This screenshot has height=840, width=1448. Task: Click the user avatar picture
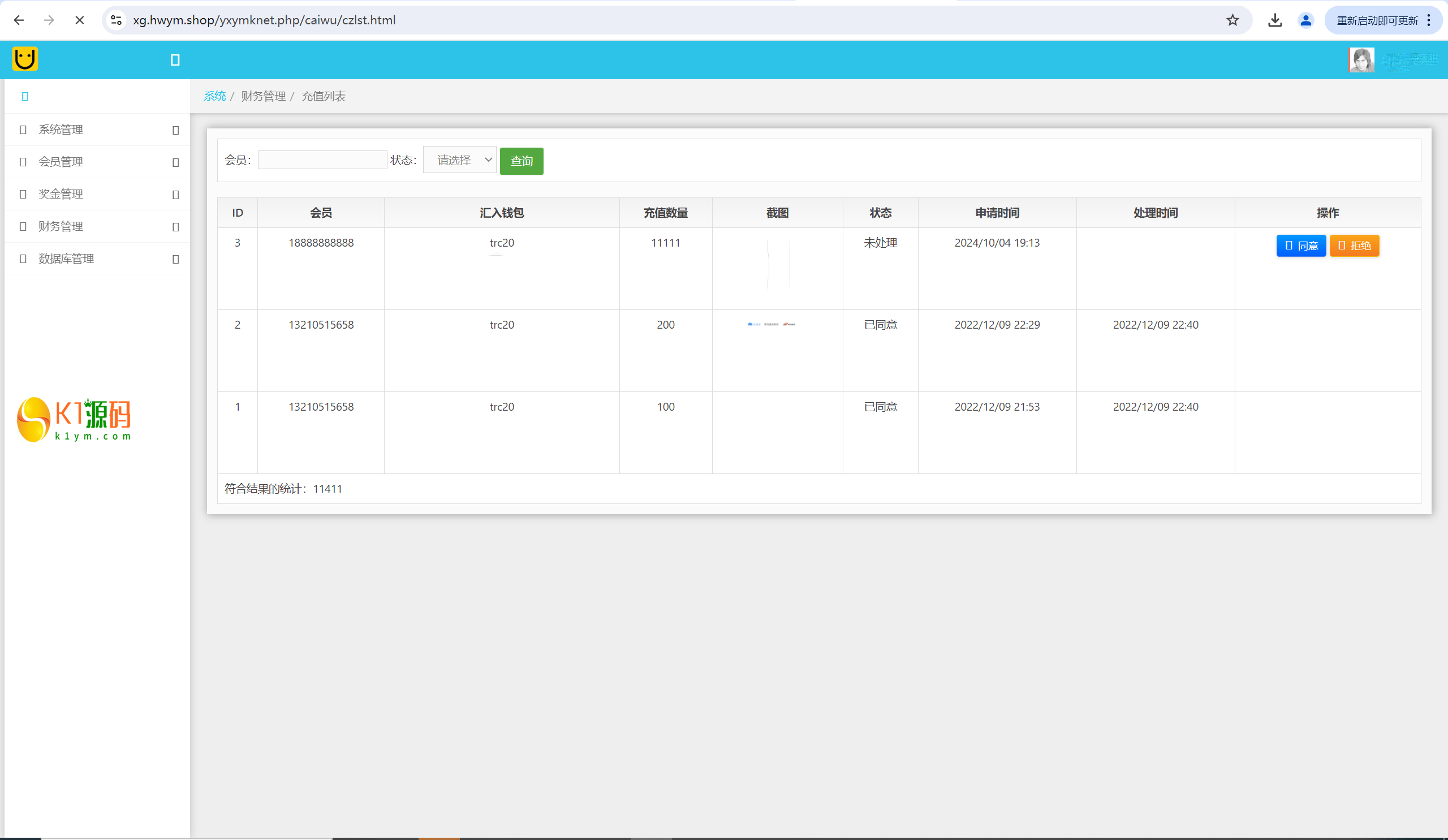click(1361, 60)
